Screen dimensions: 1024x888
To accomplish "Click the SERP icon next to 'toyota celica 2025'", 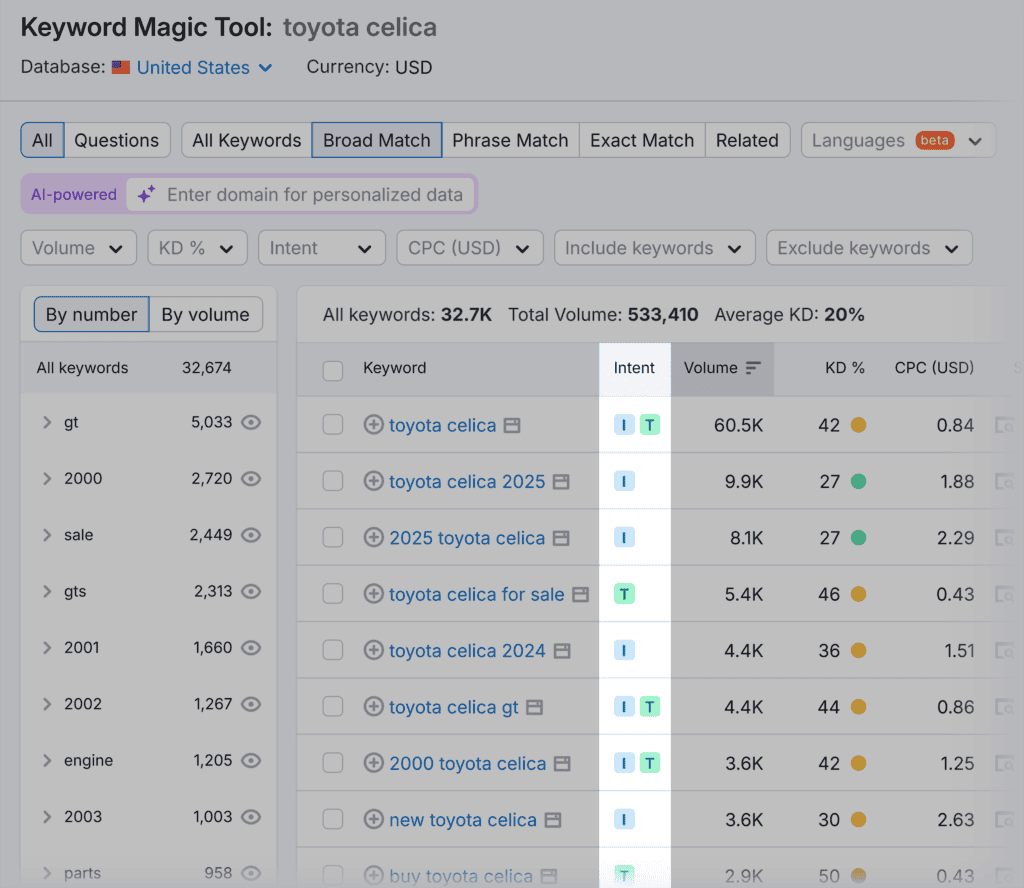I will [x=561, y=482].
